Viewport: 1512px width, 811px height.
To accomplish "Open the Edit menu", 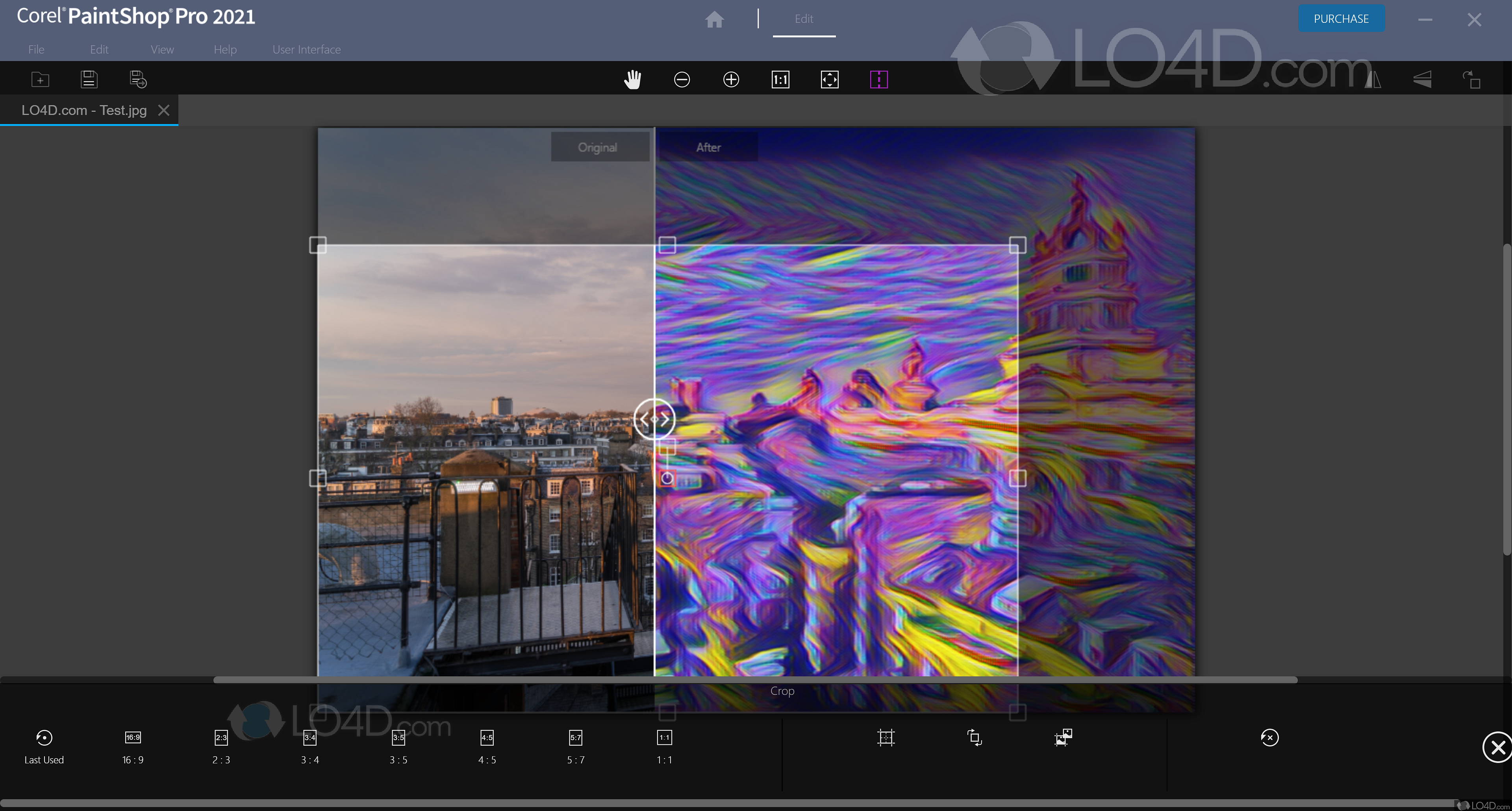I will [x=99, y=49].
